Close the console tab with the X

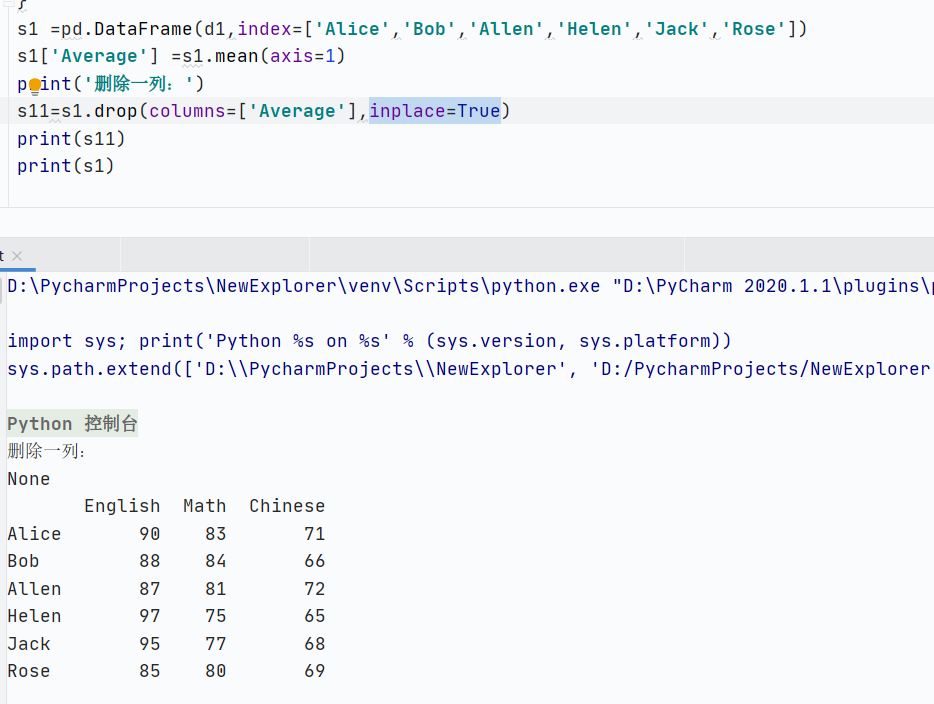(17, 256)
